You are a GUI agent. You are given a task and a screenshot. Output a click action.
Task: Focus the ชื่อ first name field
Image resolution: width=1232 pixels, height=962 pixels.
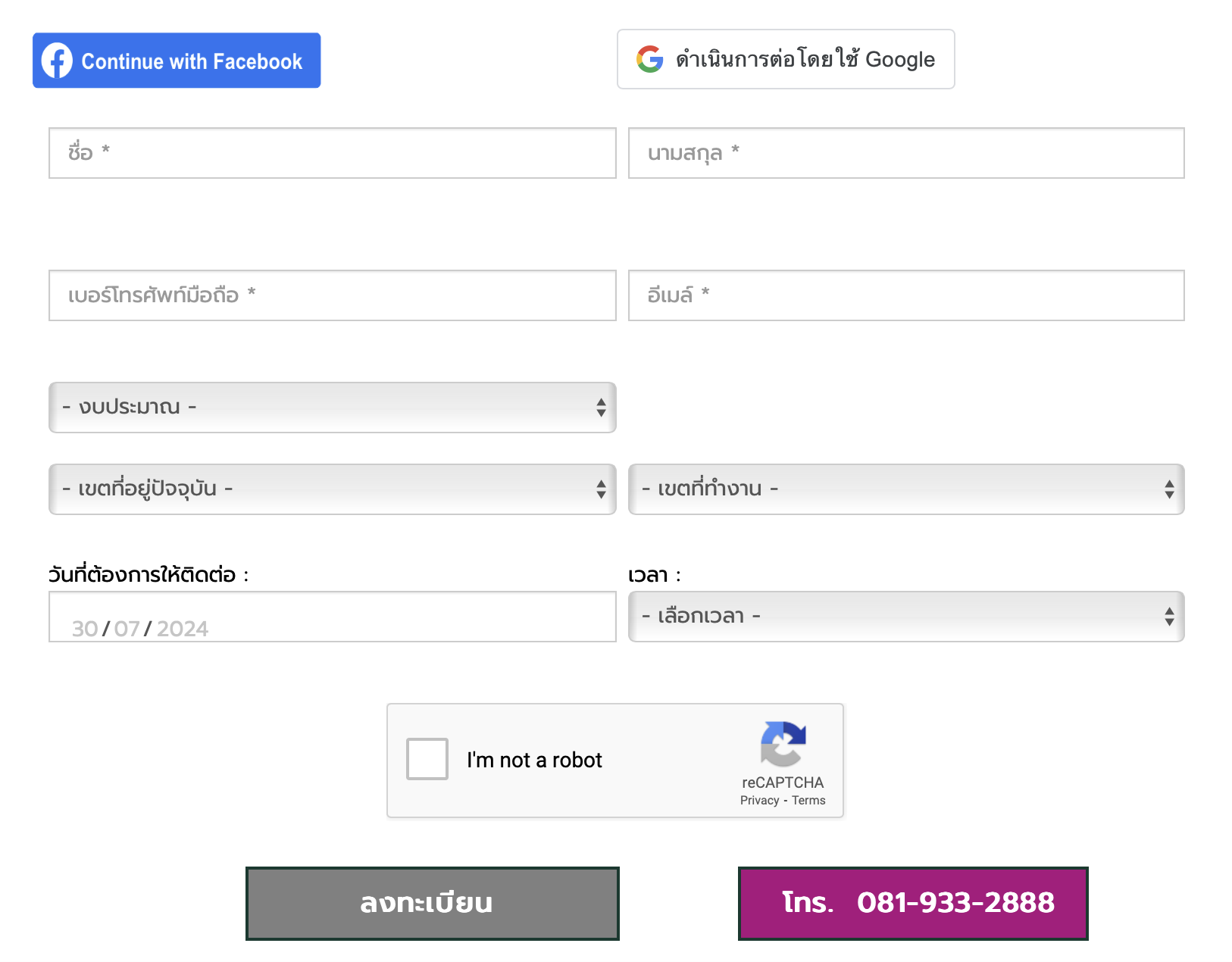click(333, 153)
